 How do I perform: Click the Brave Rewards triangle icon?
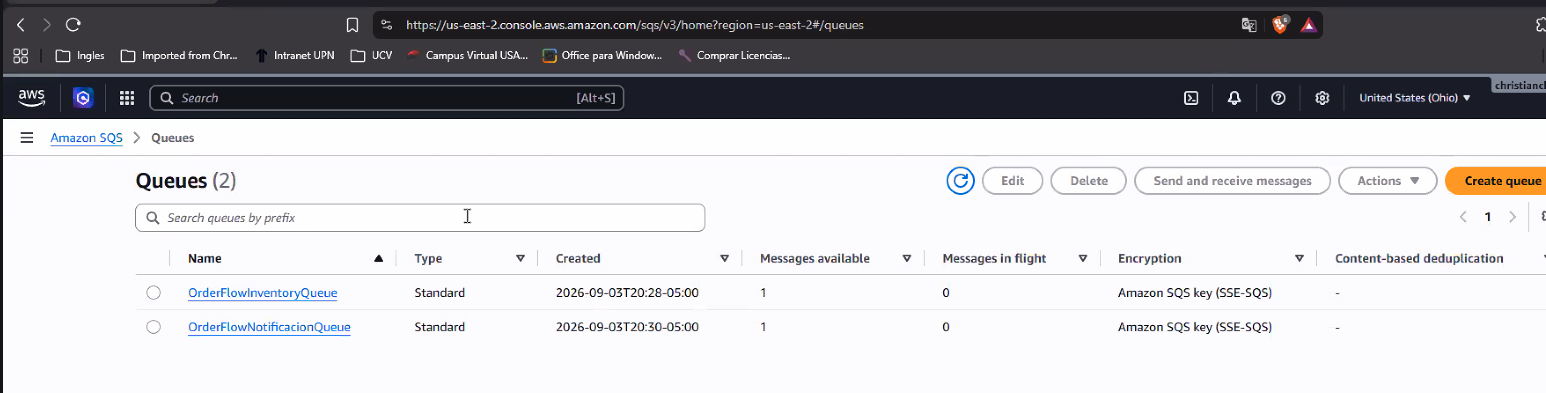coord(1308,25)
